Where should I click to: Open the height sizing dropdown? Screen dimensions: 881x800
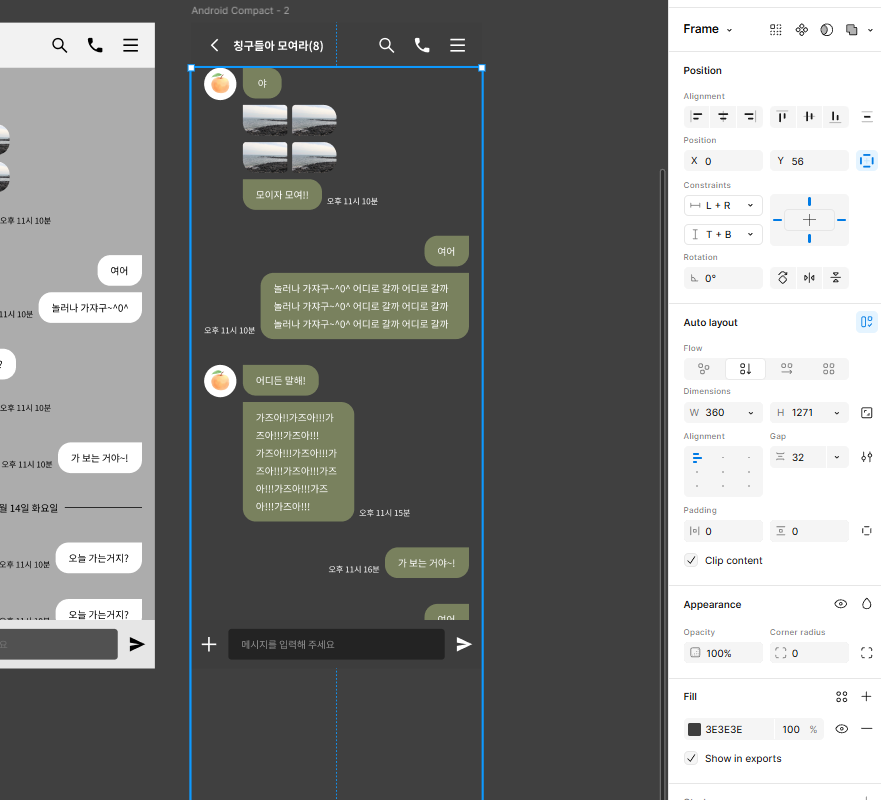point(837,413)
